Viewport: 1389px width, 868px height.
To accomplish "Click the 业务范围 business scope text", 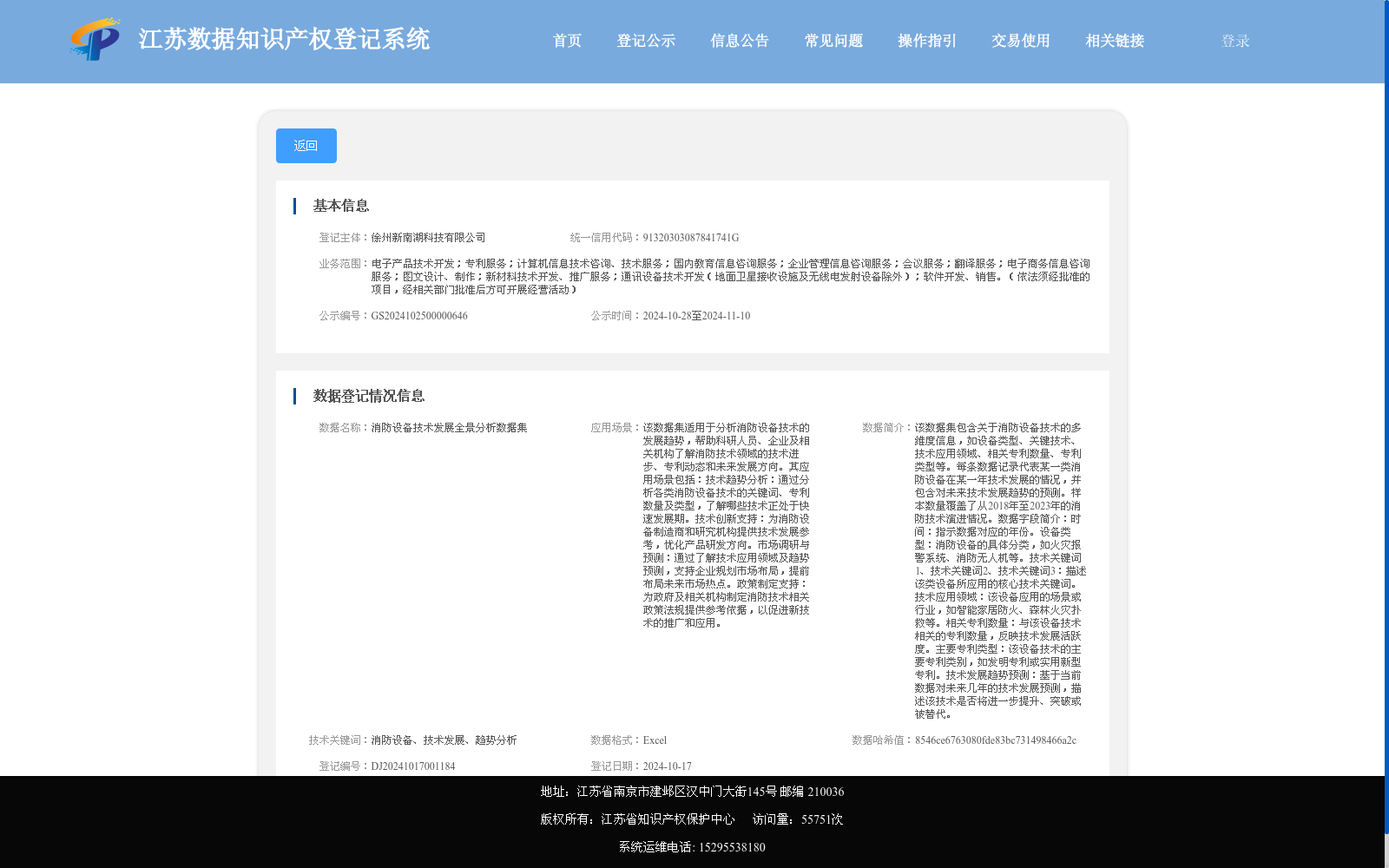I will click(x=730, y=277).
